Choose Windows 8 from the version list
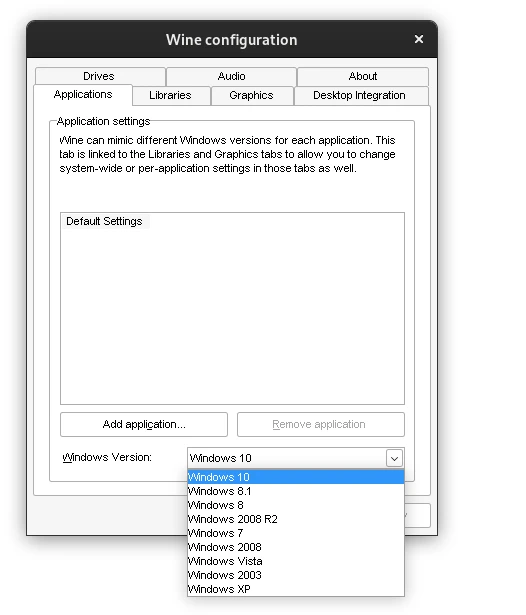The image size is (526, 615). pyautogui.click(x=296, y=505)
